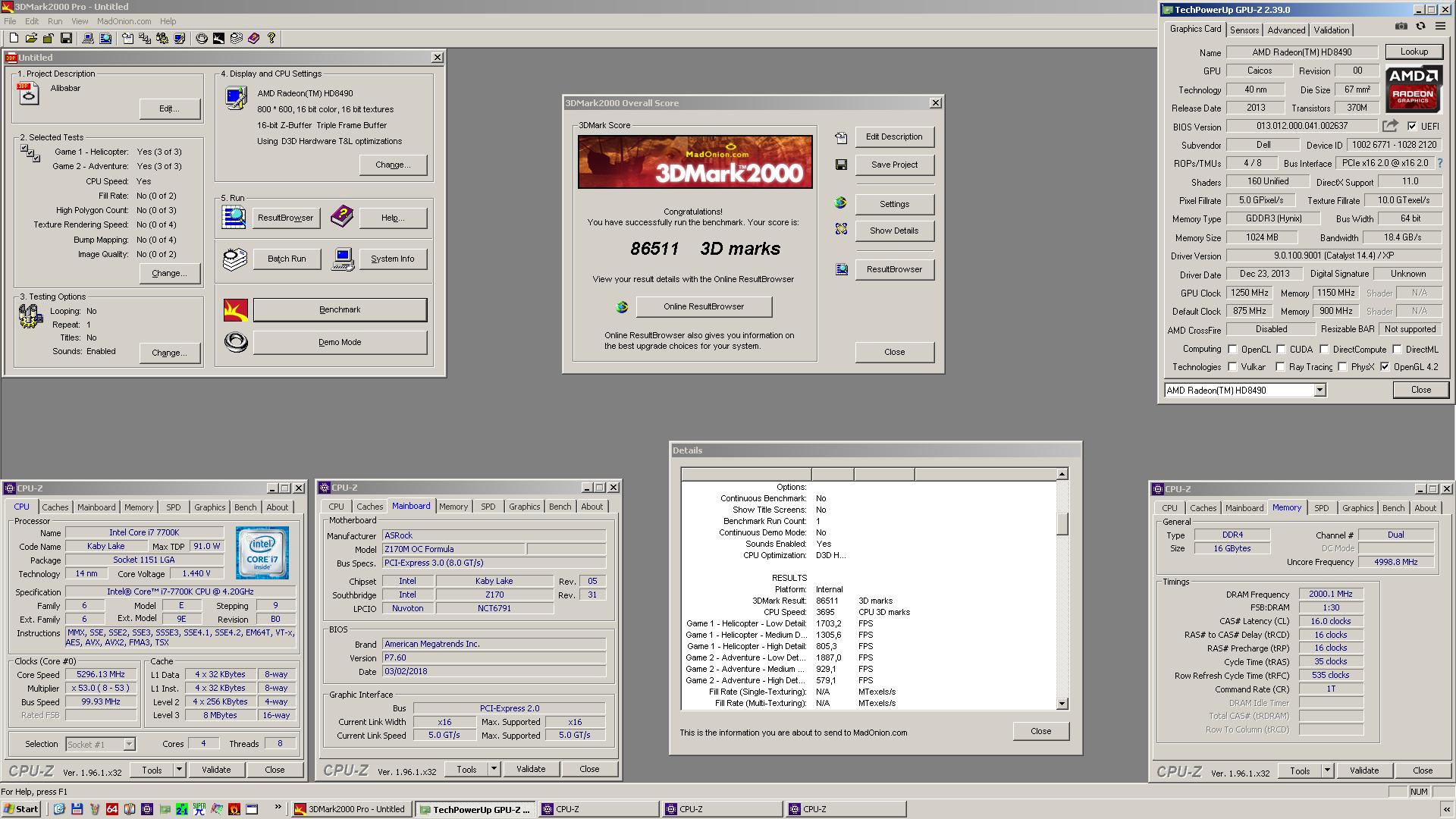Click the New project toolbar icon
This screenshot has height=819, width=1456.
click(x=14, y=38)
